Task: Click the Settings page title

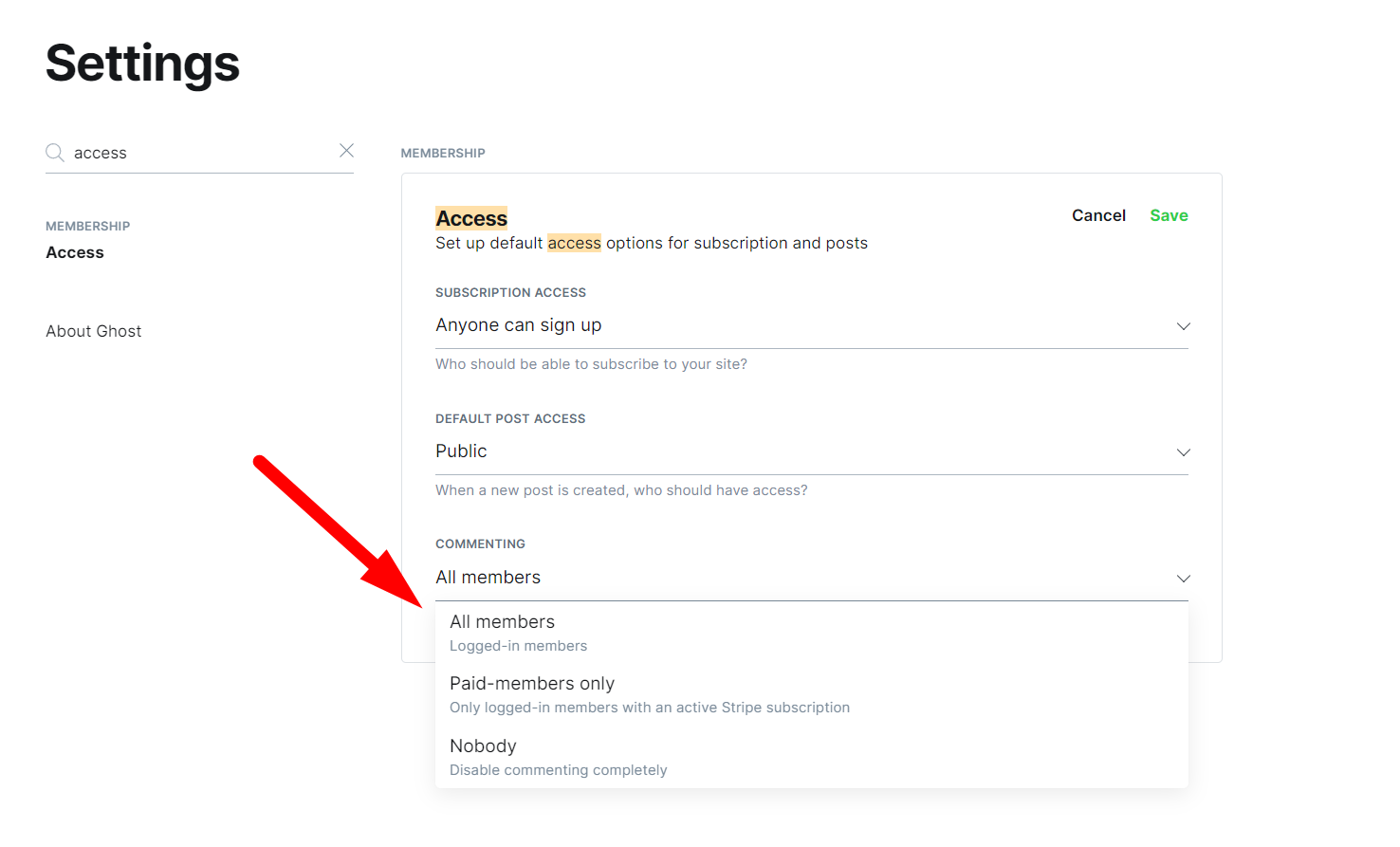Action: click(x=142, y=64)
